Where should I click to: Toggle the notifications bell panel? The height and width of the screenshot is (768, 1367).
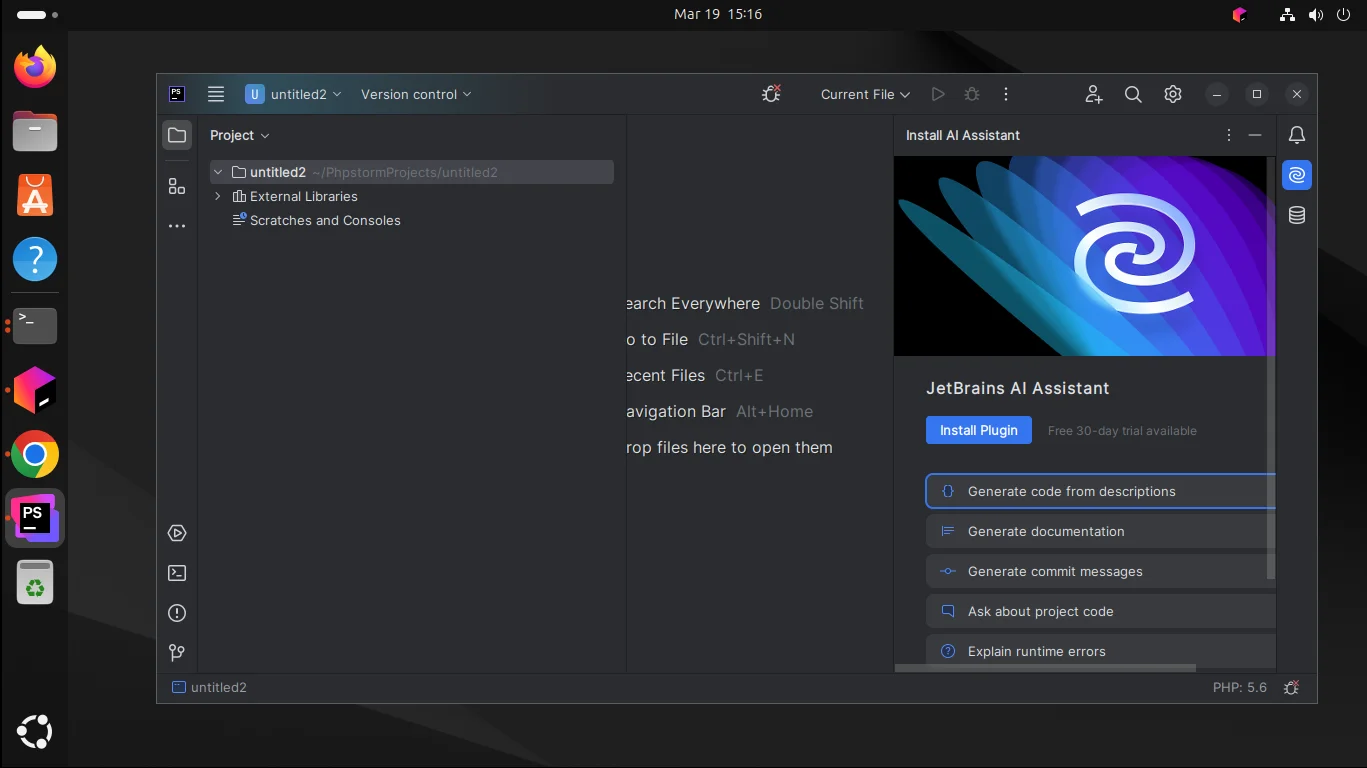pos(1296,135)
